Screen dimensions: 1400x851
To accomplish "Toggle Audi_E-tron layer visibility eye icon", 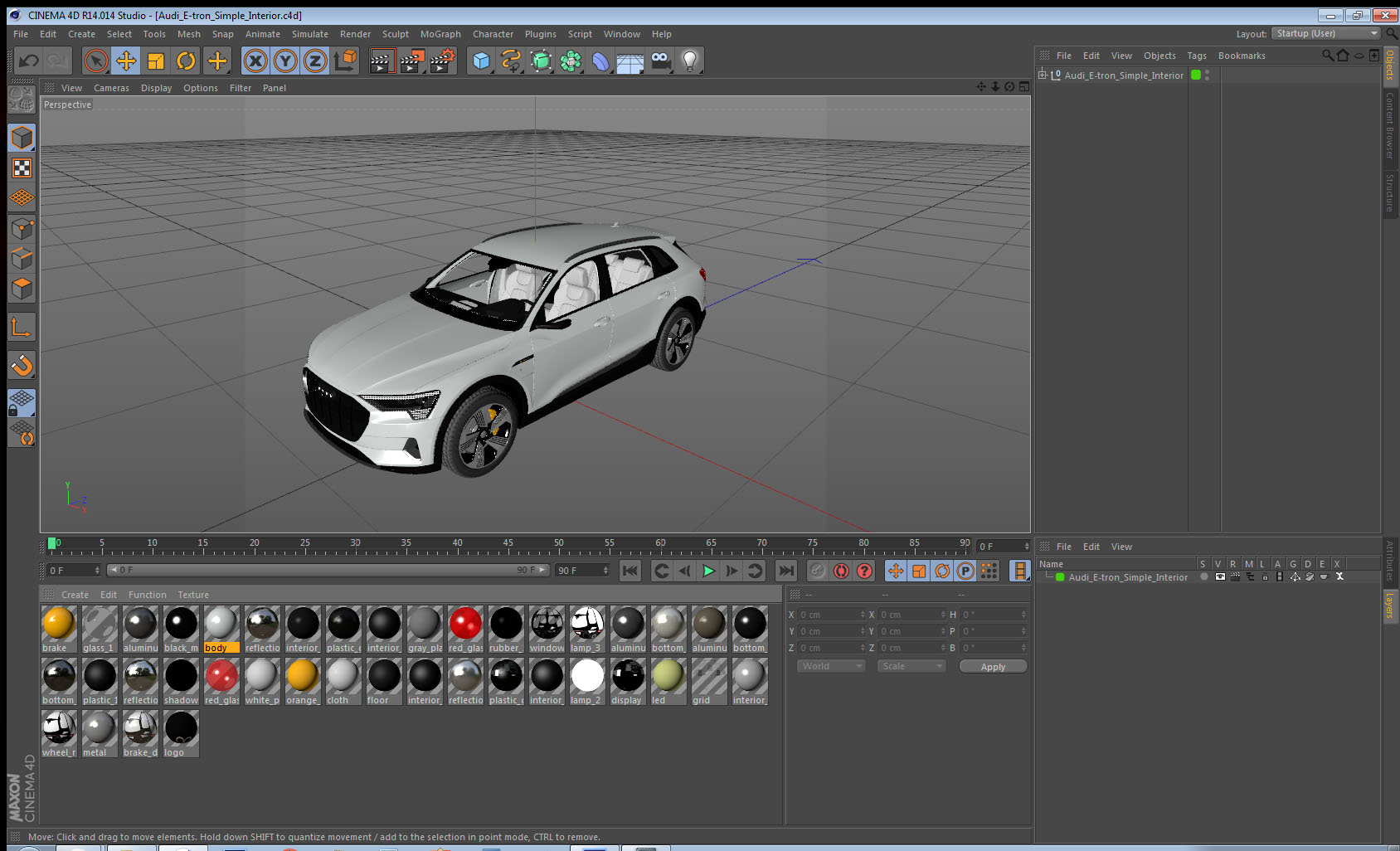I will (x=1219, y=576).
